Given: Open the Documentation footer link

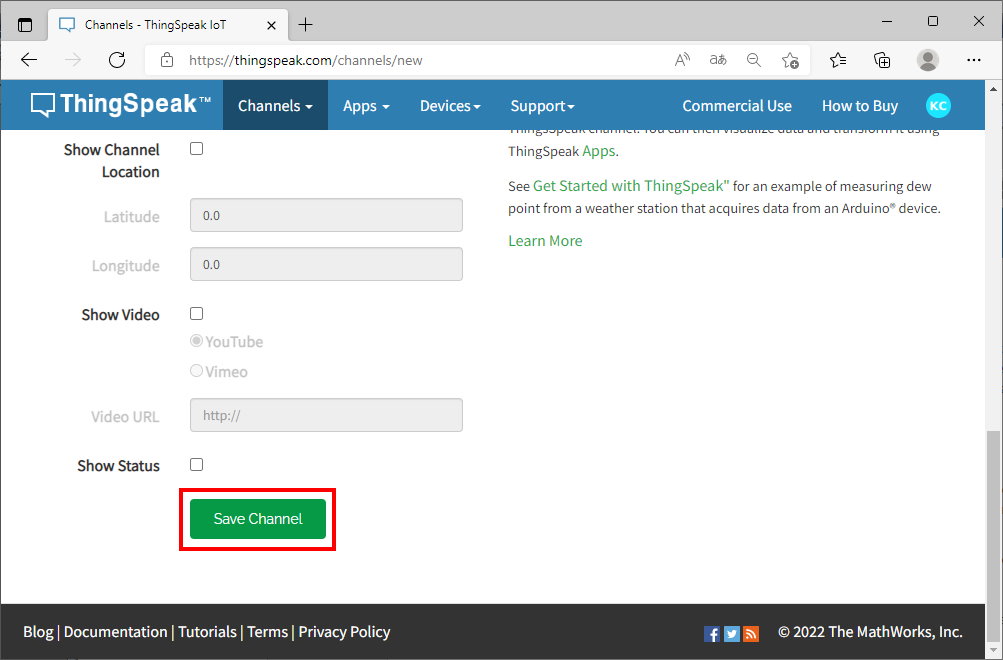Looking at the screenshot, I should click(x=115, y=632).
